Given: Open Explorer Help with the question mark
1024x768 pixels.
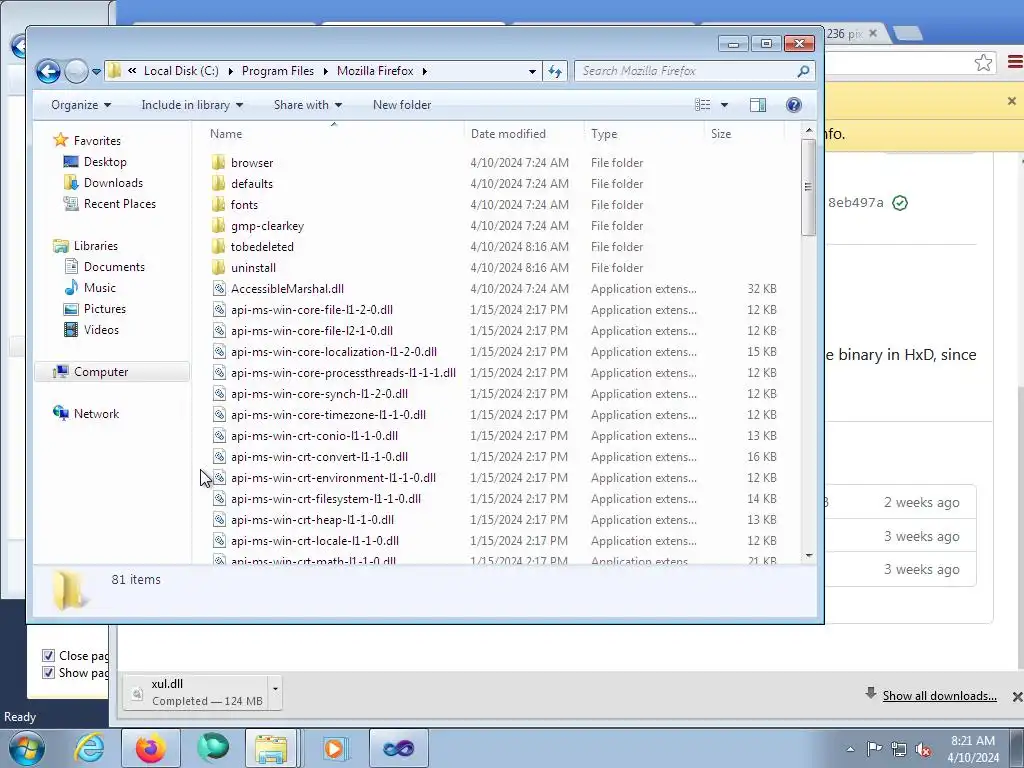Looking at the screenshot, I should 793,105.
